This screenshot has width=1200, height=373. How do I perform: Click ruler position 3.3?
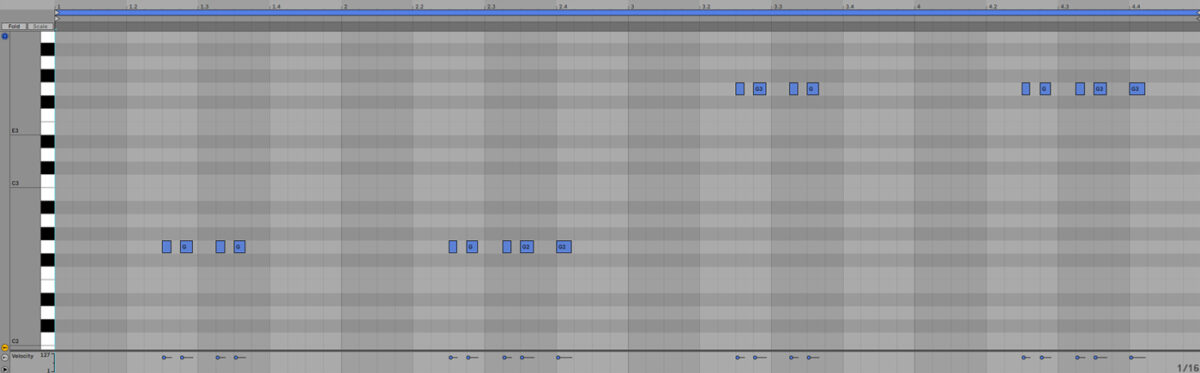(x=778, y=6)
